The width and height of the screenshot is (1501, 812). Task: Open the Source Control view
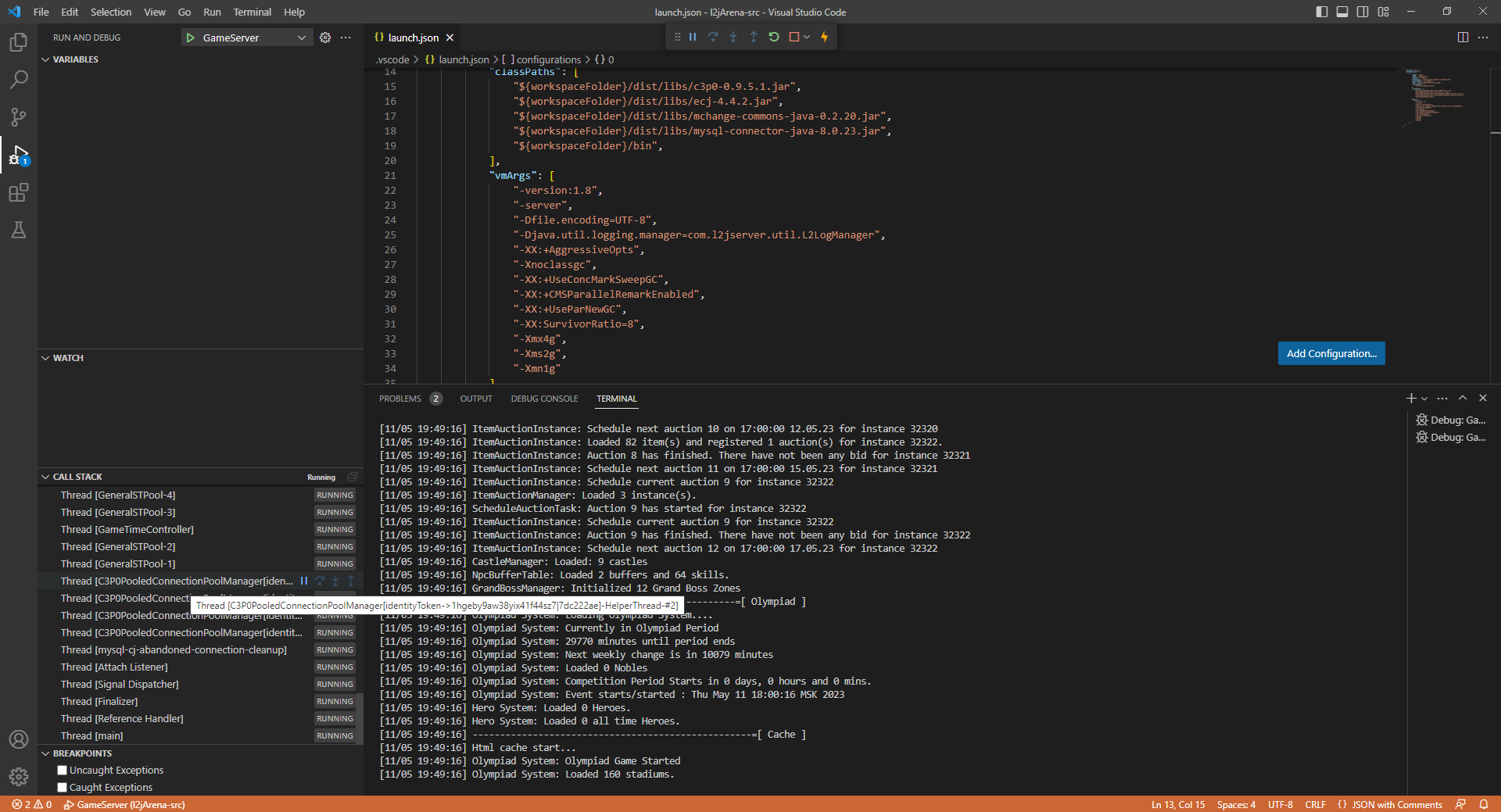click(19, 117)
